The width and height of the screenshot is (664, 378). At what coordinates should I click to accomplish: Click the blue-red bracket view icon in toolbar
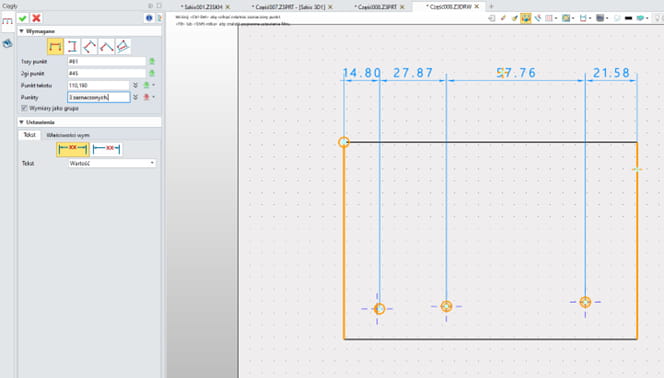[583, 18]
